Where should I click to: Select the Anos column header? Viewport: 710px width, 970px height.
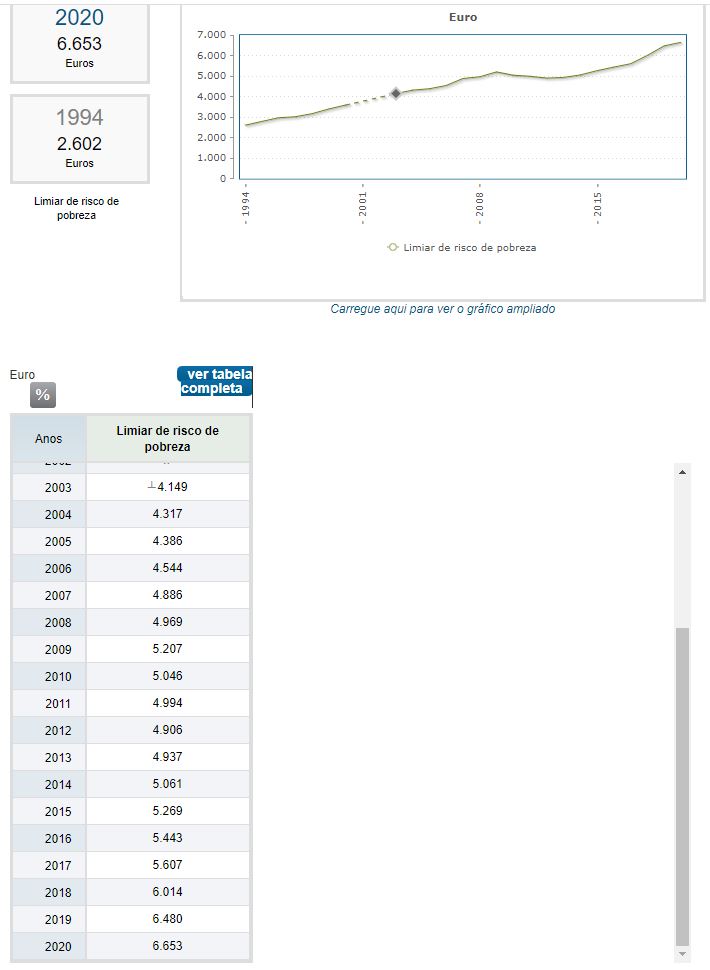pyautogui.click(x=48, y=439)
